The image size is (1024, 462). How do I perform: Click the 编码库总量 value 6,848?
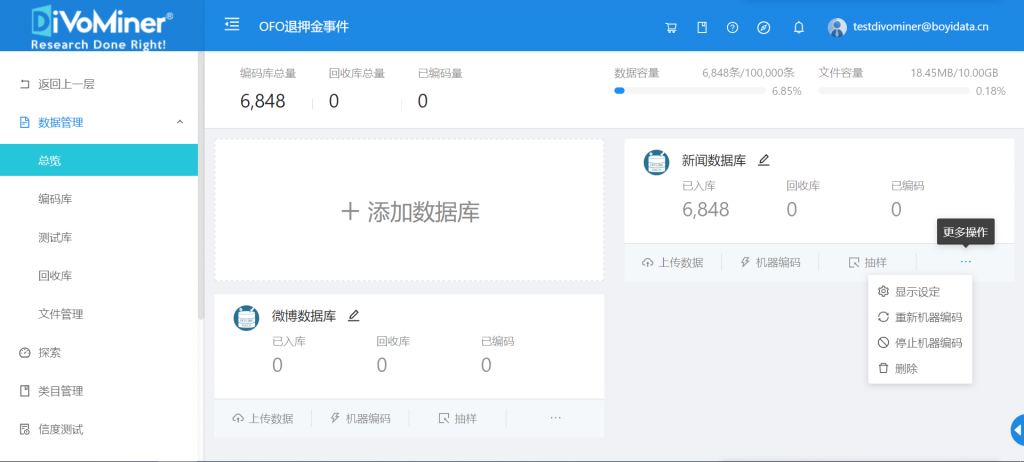coord(263,101)
